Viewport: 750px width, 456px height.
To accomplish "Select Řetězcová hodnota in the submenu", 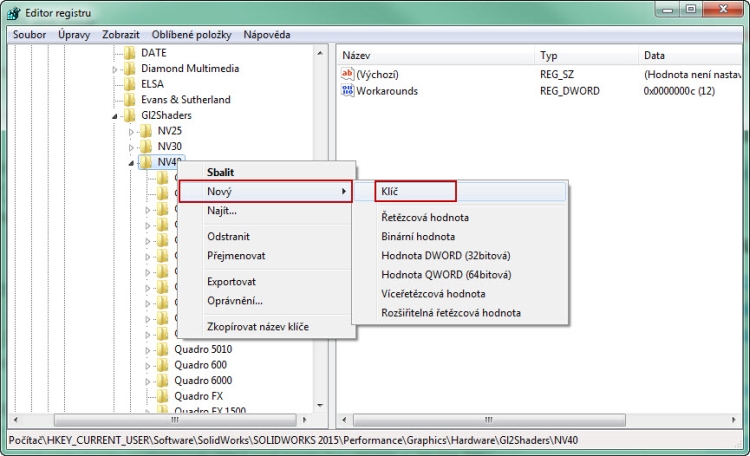I will [460, 217].
